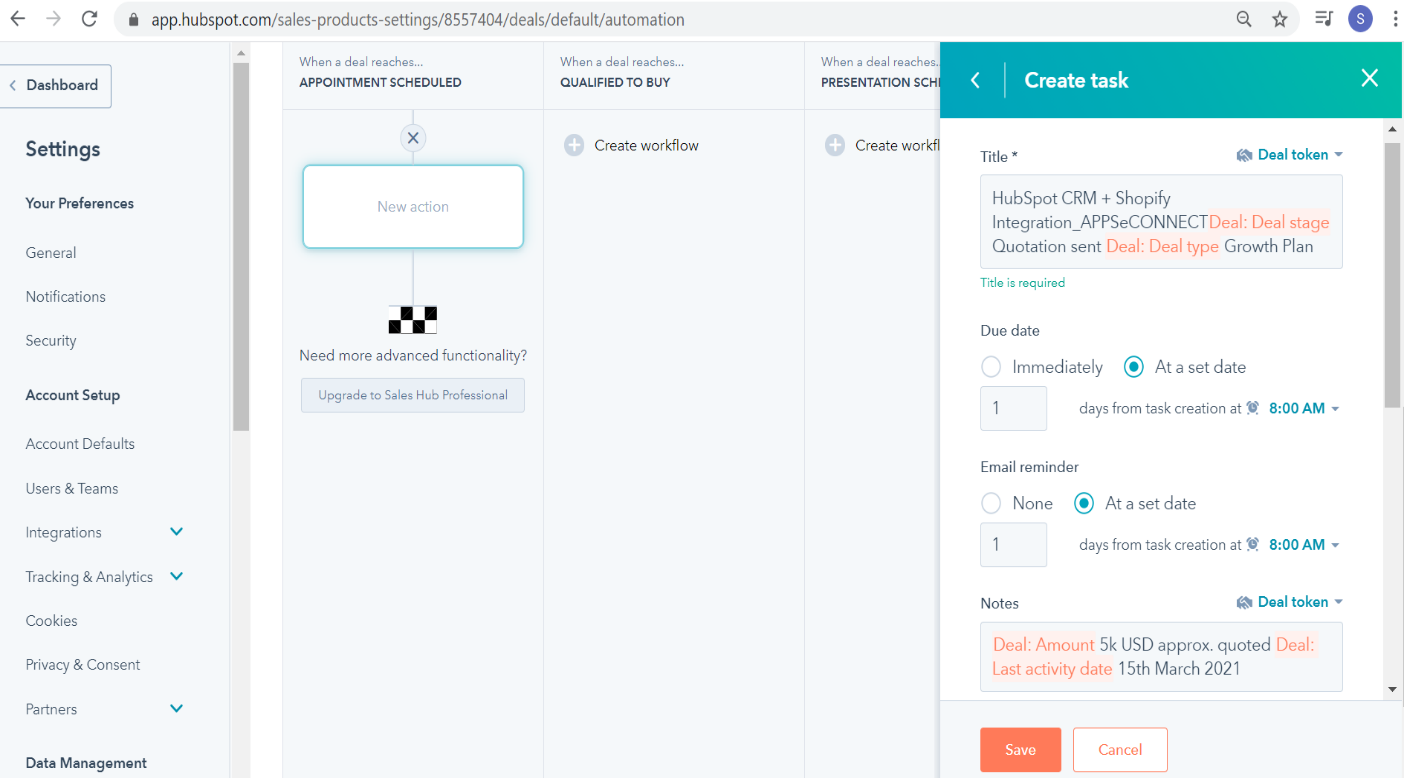Viewport: 1404px width, 778px height.
Task: Click the Deal: Deal stage token in Title
Action: [1269, 222]
